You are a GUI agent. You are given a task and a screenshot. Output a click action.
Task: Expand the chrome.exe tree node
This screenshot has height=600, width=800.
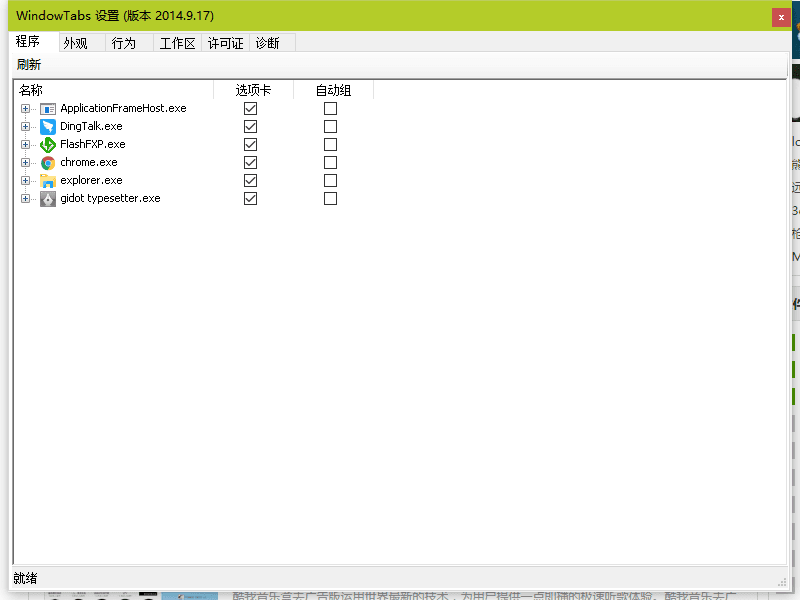tap(25, 162)
